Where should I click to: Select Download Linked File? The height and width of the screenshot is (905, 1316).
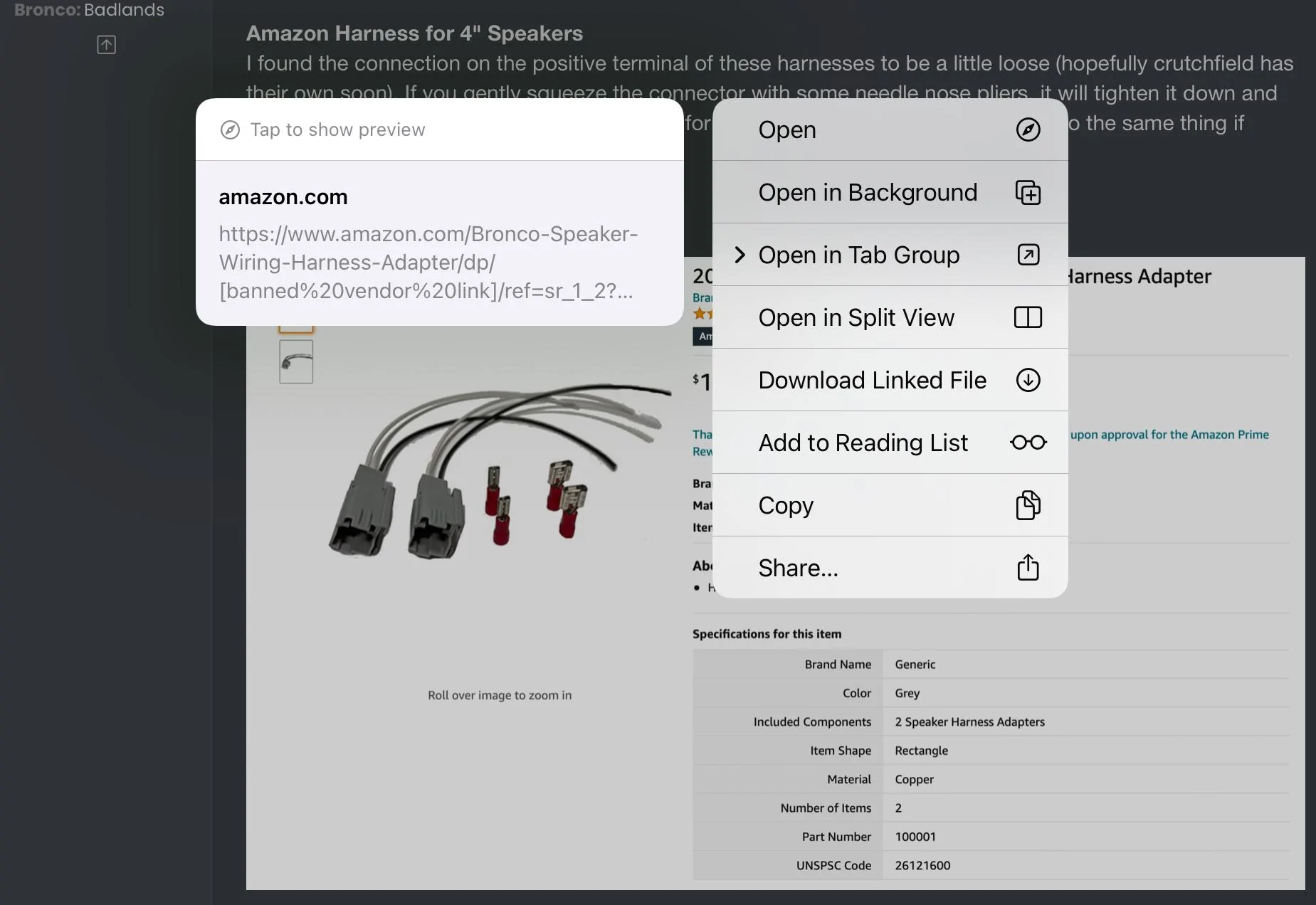pos(890,380)
